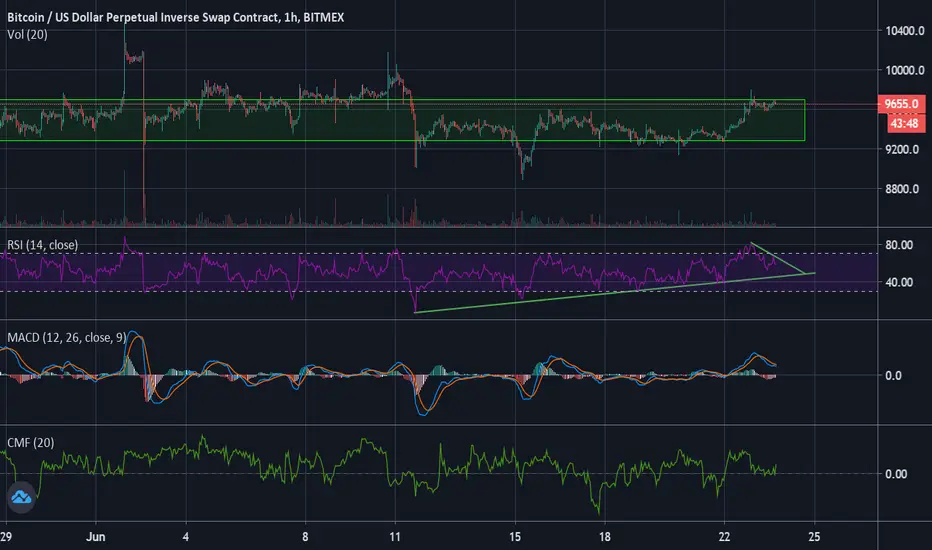The height and width of the screenshot is (550, 932).
Task: Click the RSI 80.00 axis value
Action: pos(899,245)
